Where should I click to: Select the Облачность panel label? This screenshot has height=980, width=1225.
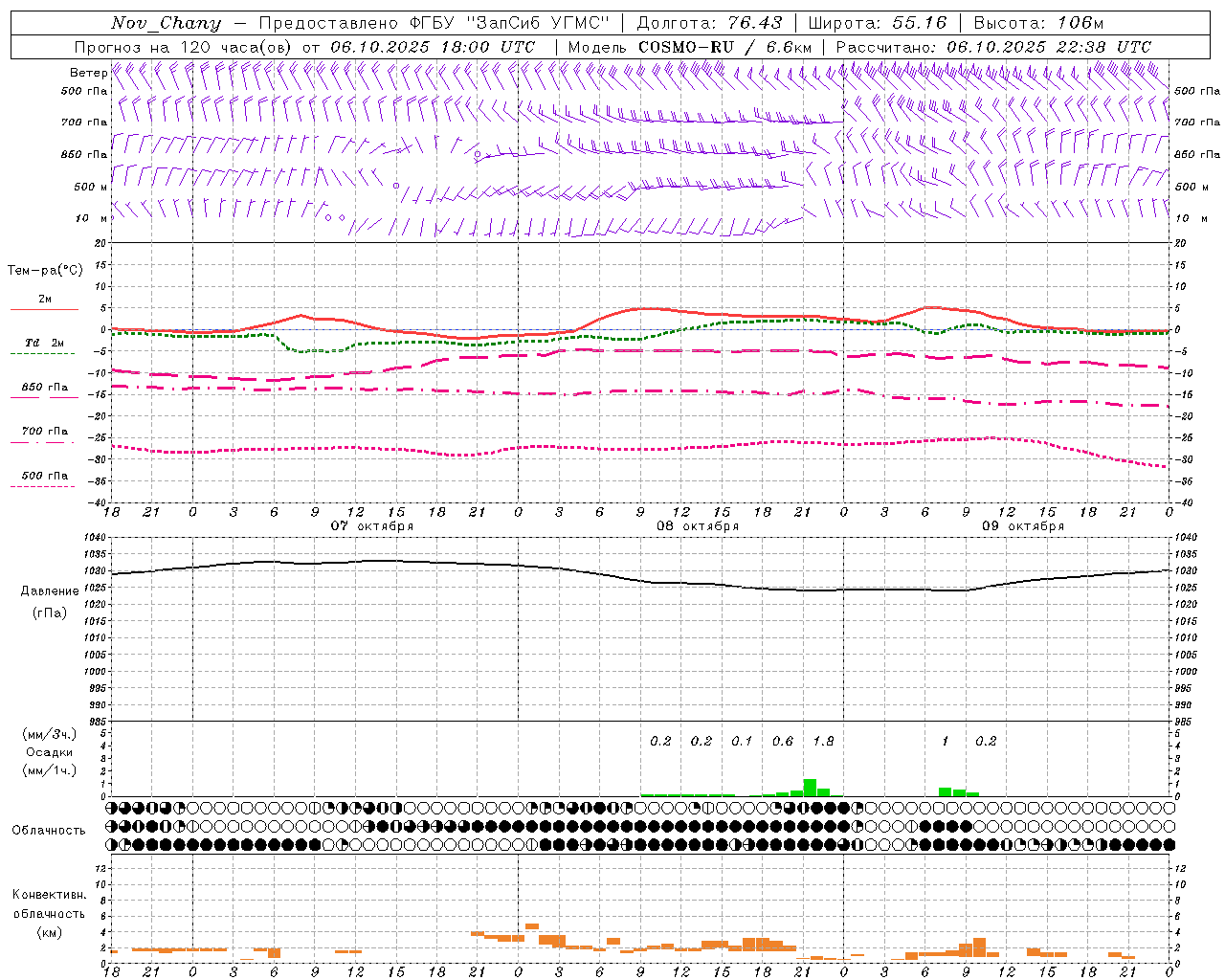[x=49, y=830]
